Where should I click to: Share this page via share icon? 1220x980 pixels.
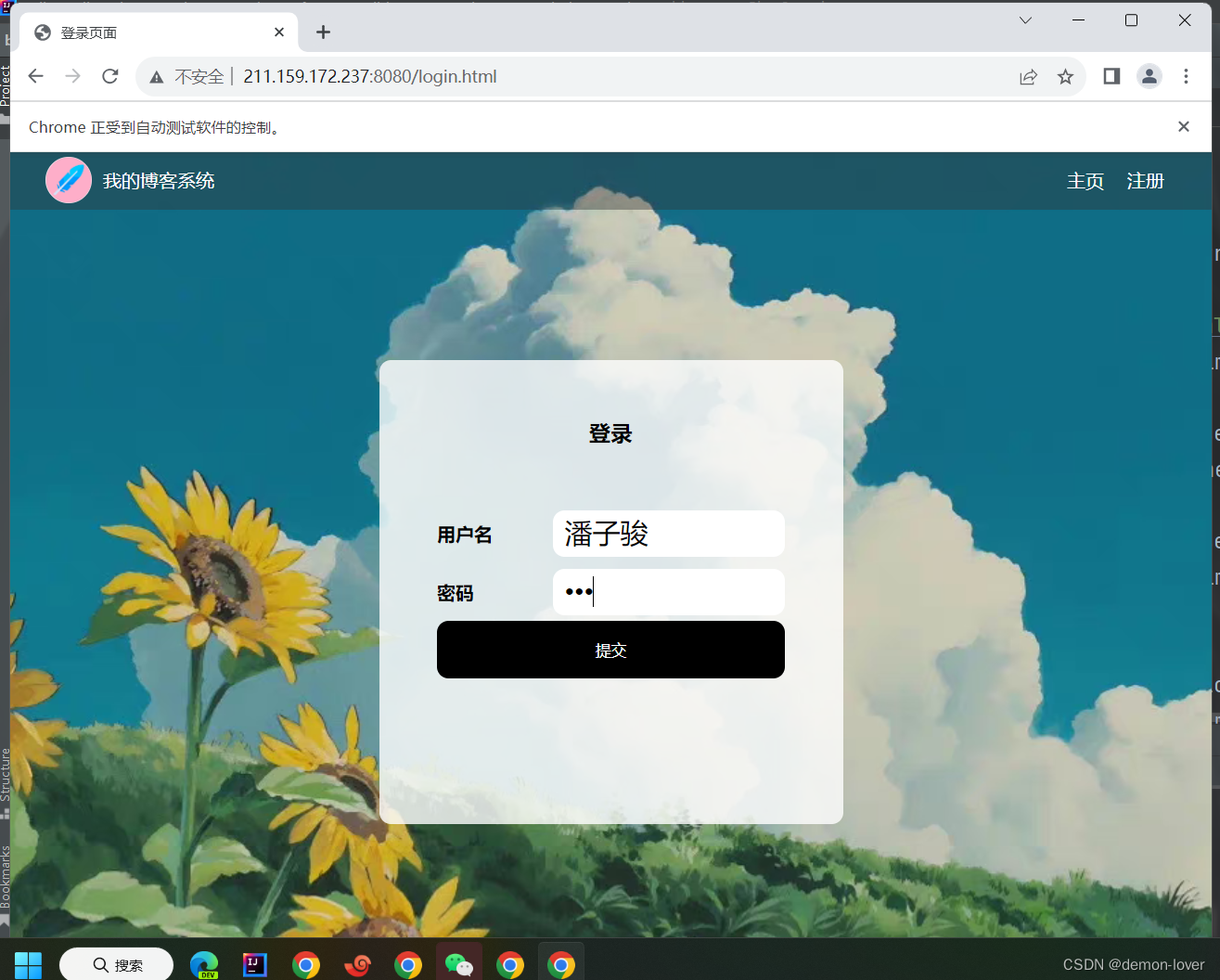(1028, 77)
